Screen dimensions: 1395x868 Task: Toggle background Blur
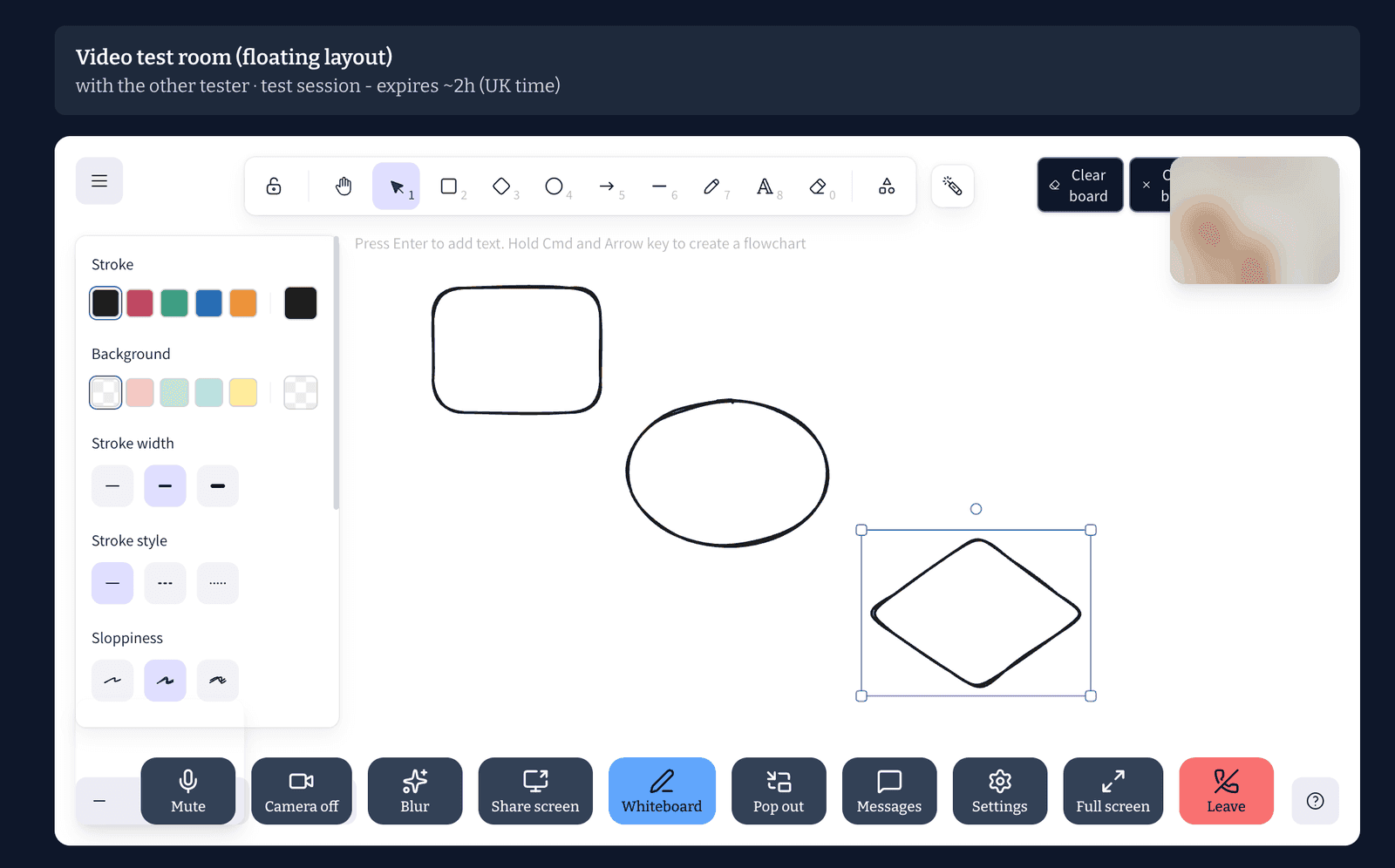tap(415, 791)
